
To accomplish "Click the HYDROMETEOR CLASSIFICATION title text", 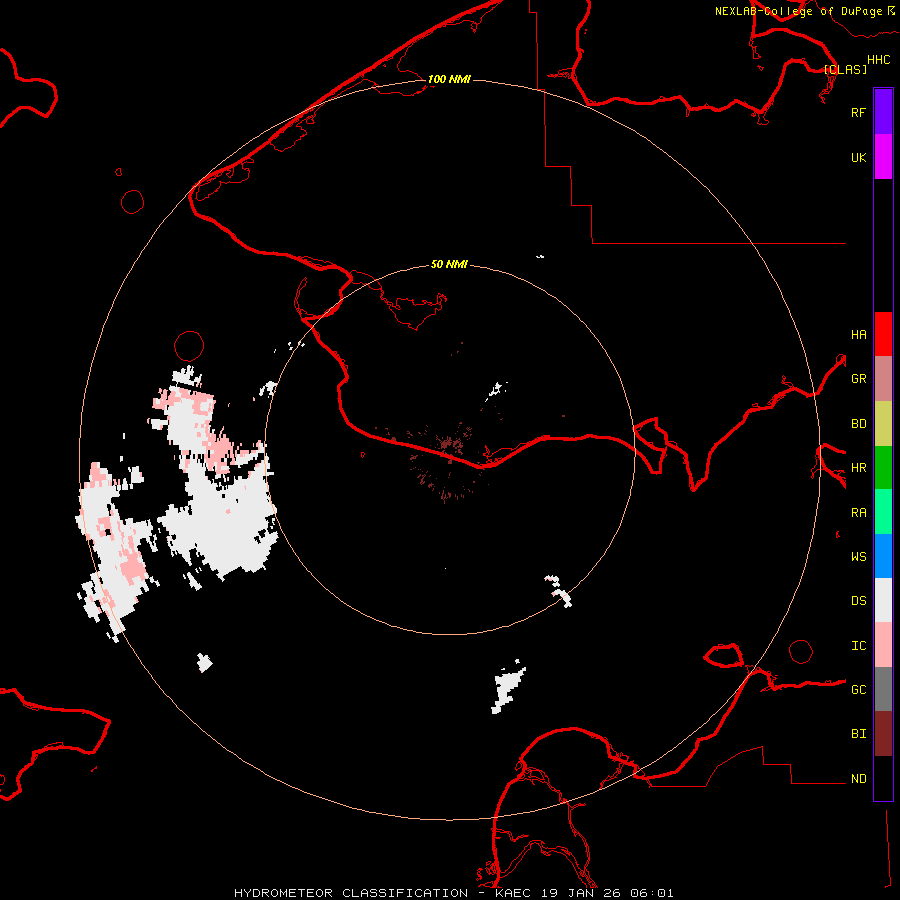I will click(351, 893).
